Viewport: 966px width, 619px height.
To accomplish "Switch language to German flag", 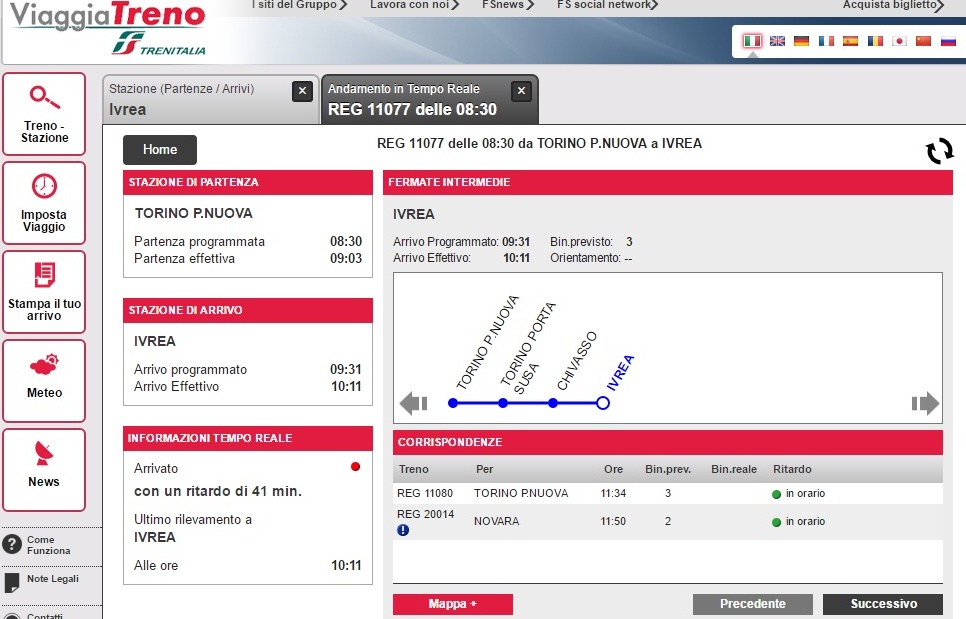I will pos(801,41).
